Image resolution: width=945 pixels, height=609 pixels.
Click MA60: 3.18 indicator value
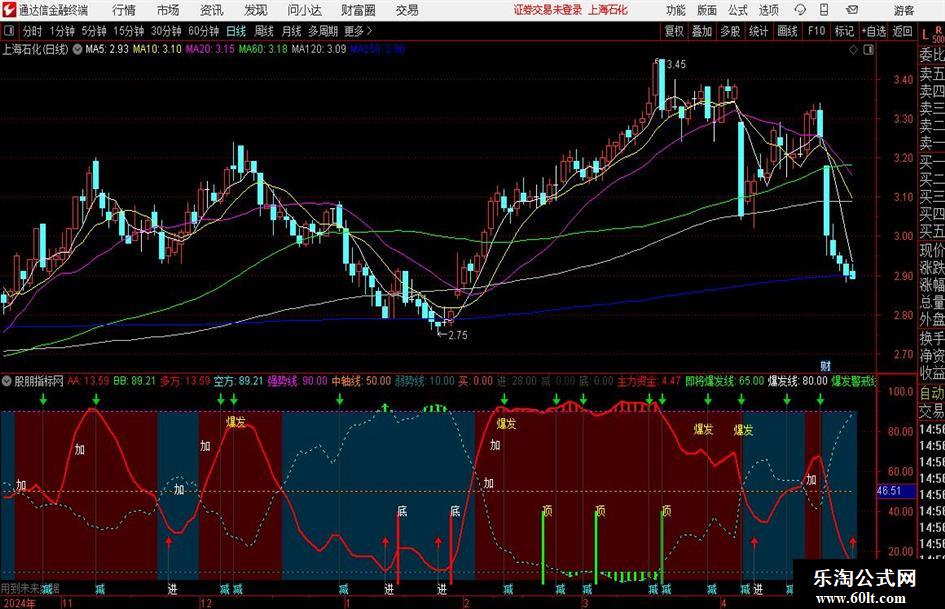tap(263, 49)
